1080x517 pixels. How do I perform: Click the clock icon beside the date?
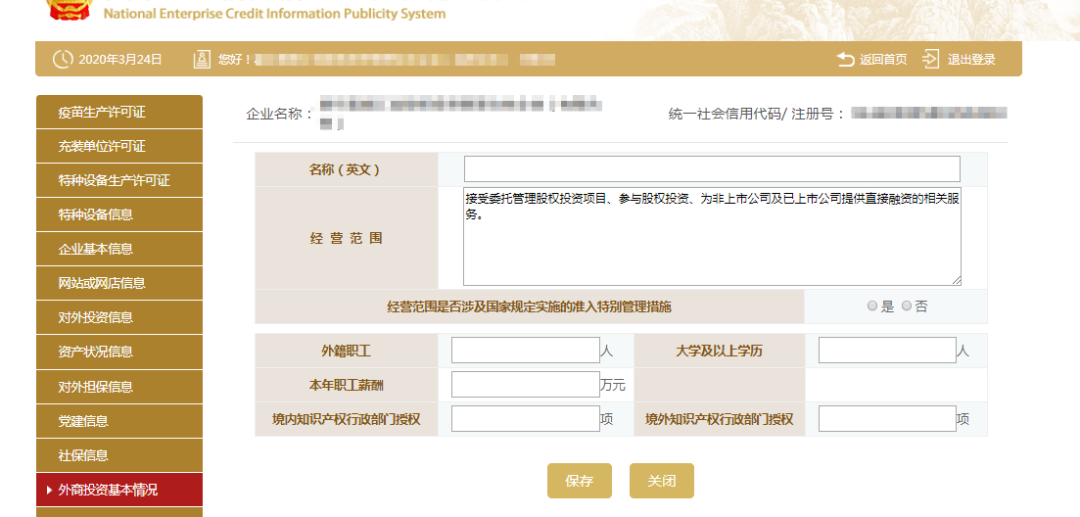coord(63,59)
